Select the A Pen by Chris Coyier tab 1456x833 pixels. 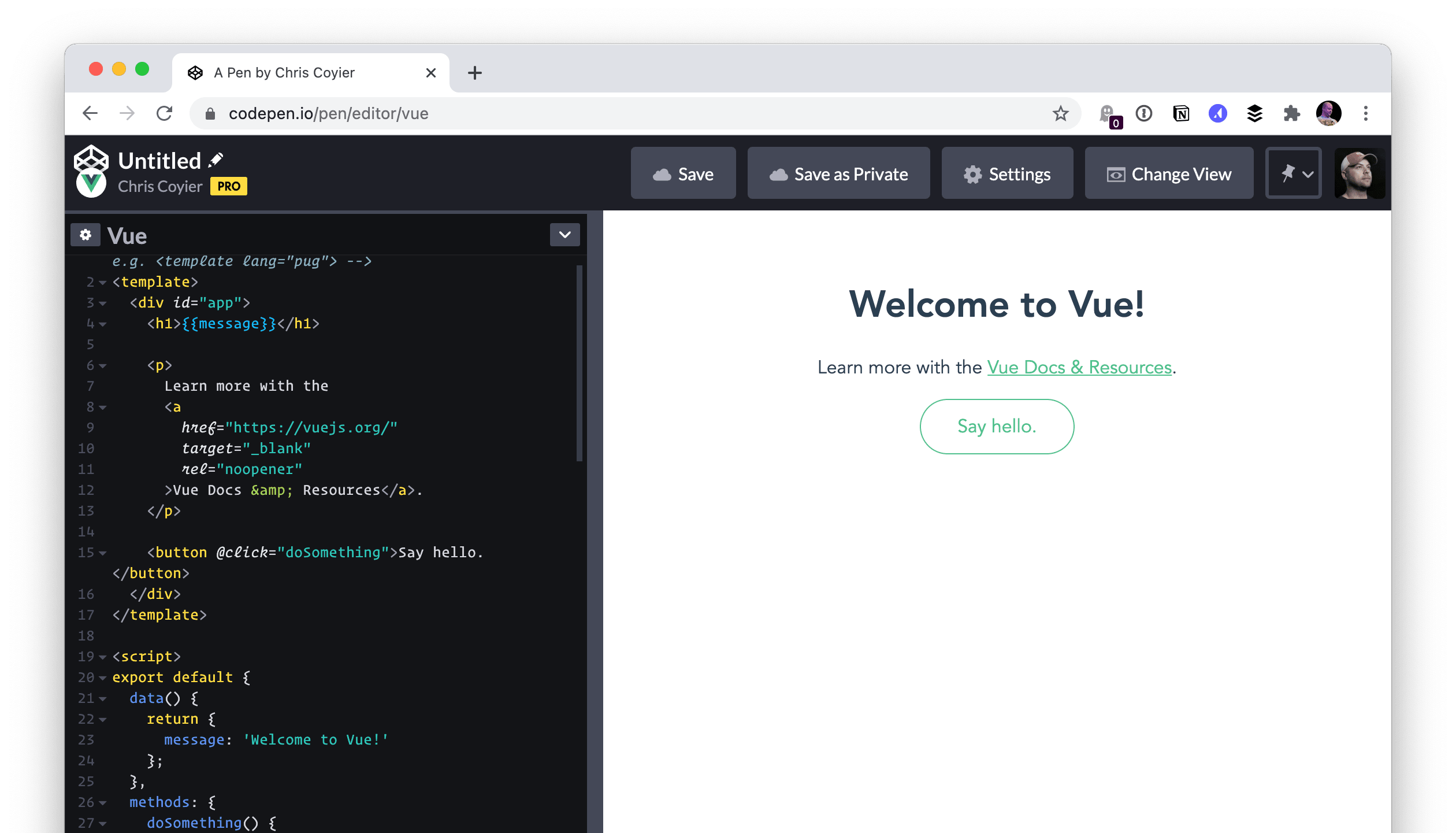pyautogui.click(x=311, y=73)
